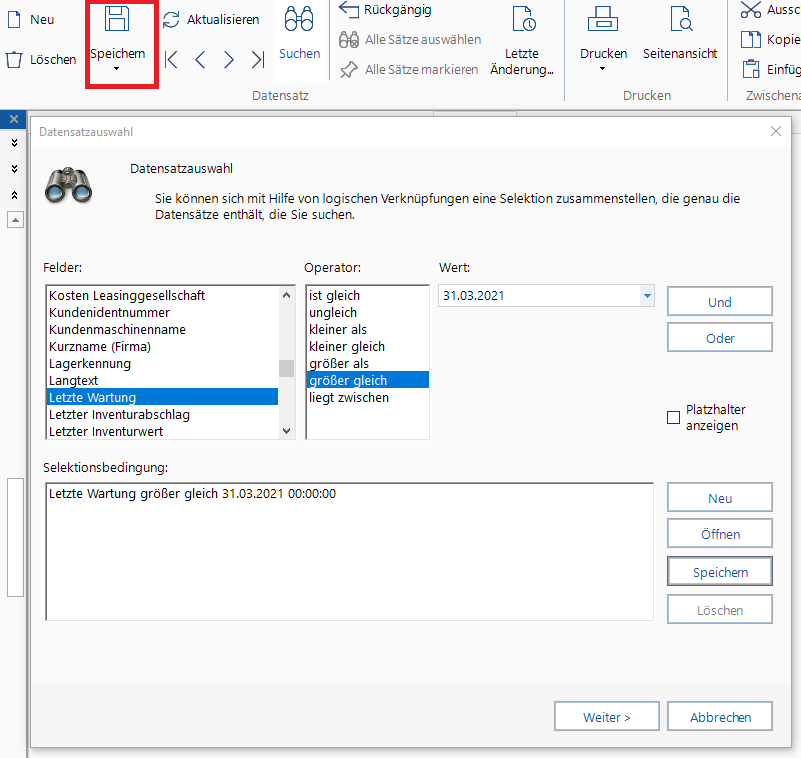Click the Aktualisieren refresh icon
Screen dimensions: 801x758
pyautogui.click(x=171, y=19)
